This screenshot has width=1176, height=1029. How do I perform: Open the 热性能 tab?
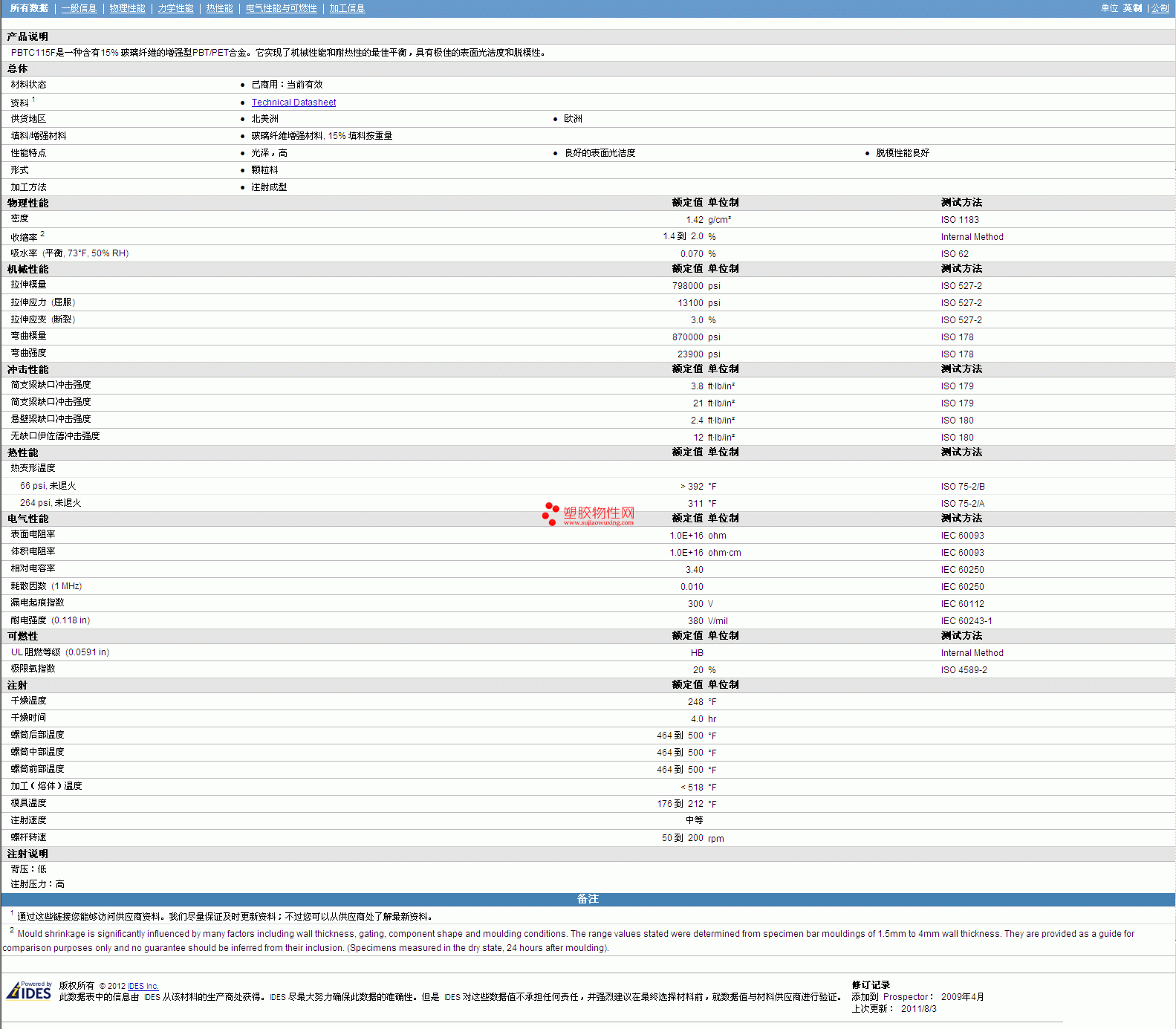coord(219,8)
